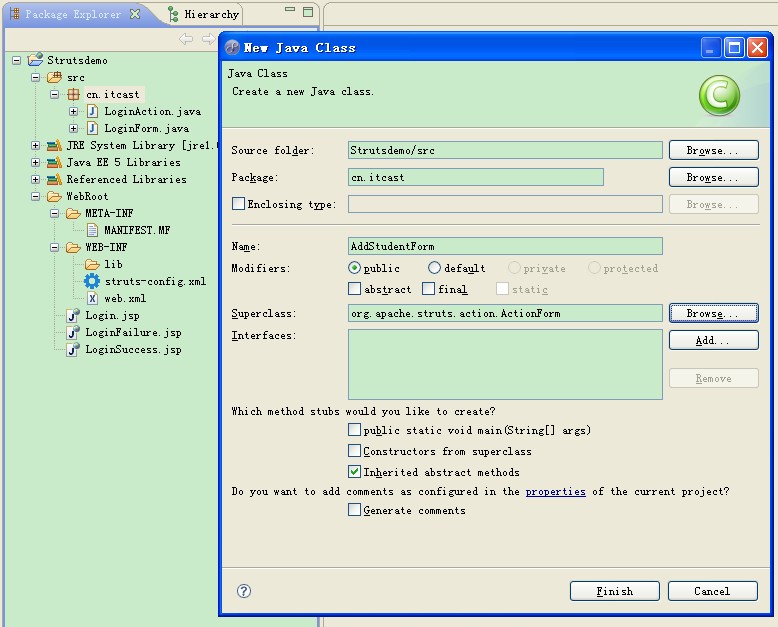Collapse the WEB-INF folder node
This screenshot has height=627, width=778.
(55, 247)
